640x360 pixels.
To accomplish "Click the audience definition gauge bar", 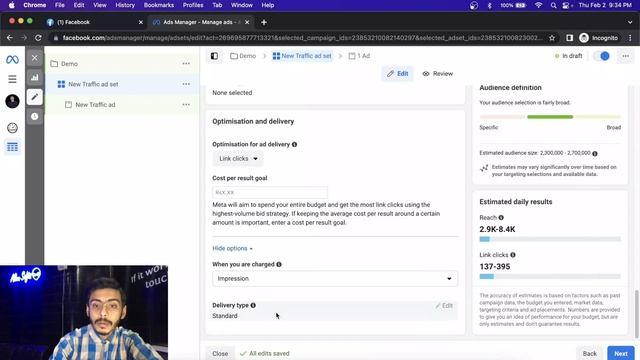I will click(550, 117).
